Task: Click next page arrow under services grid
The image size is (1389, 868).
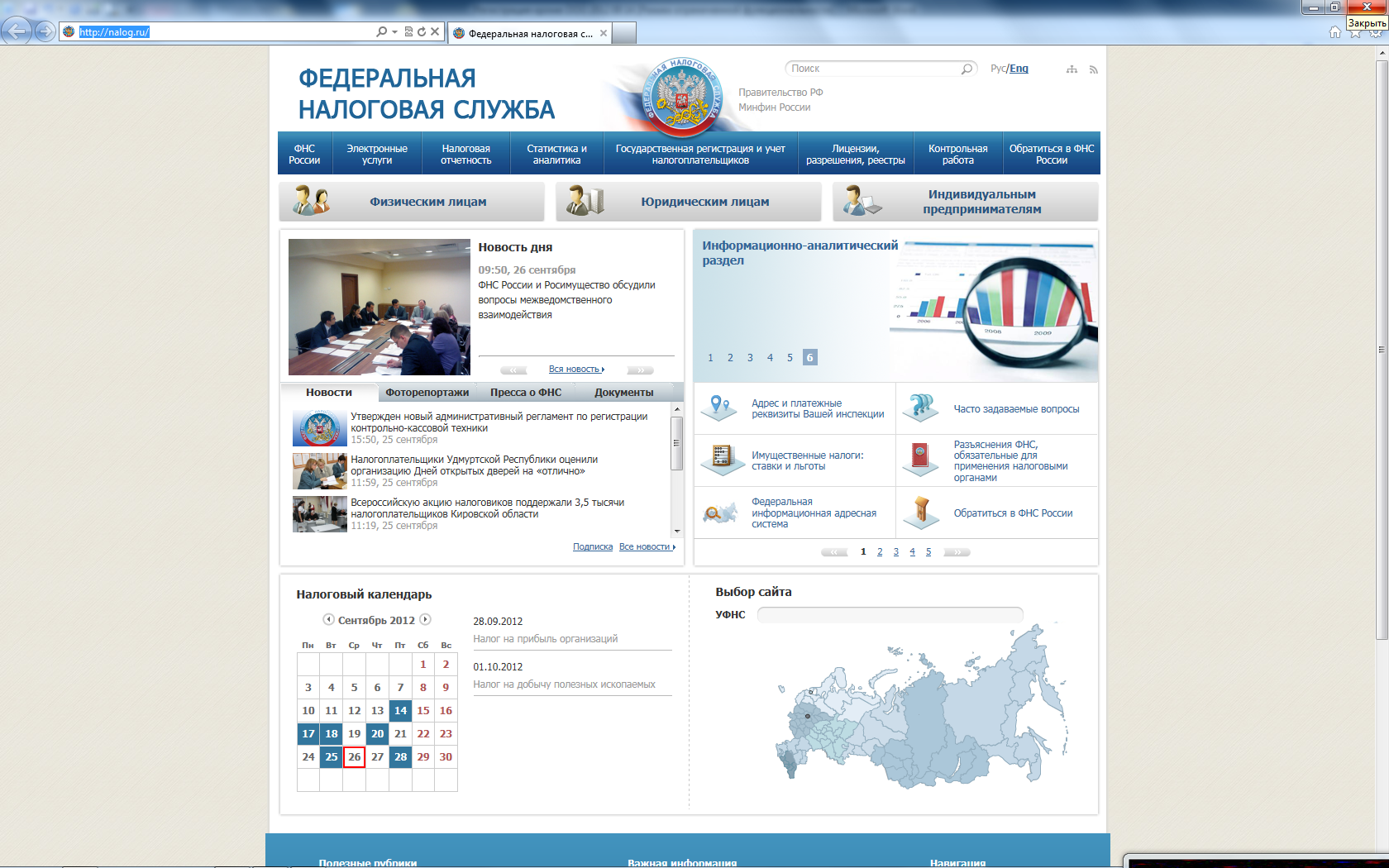Action: pos(957,552)
